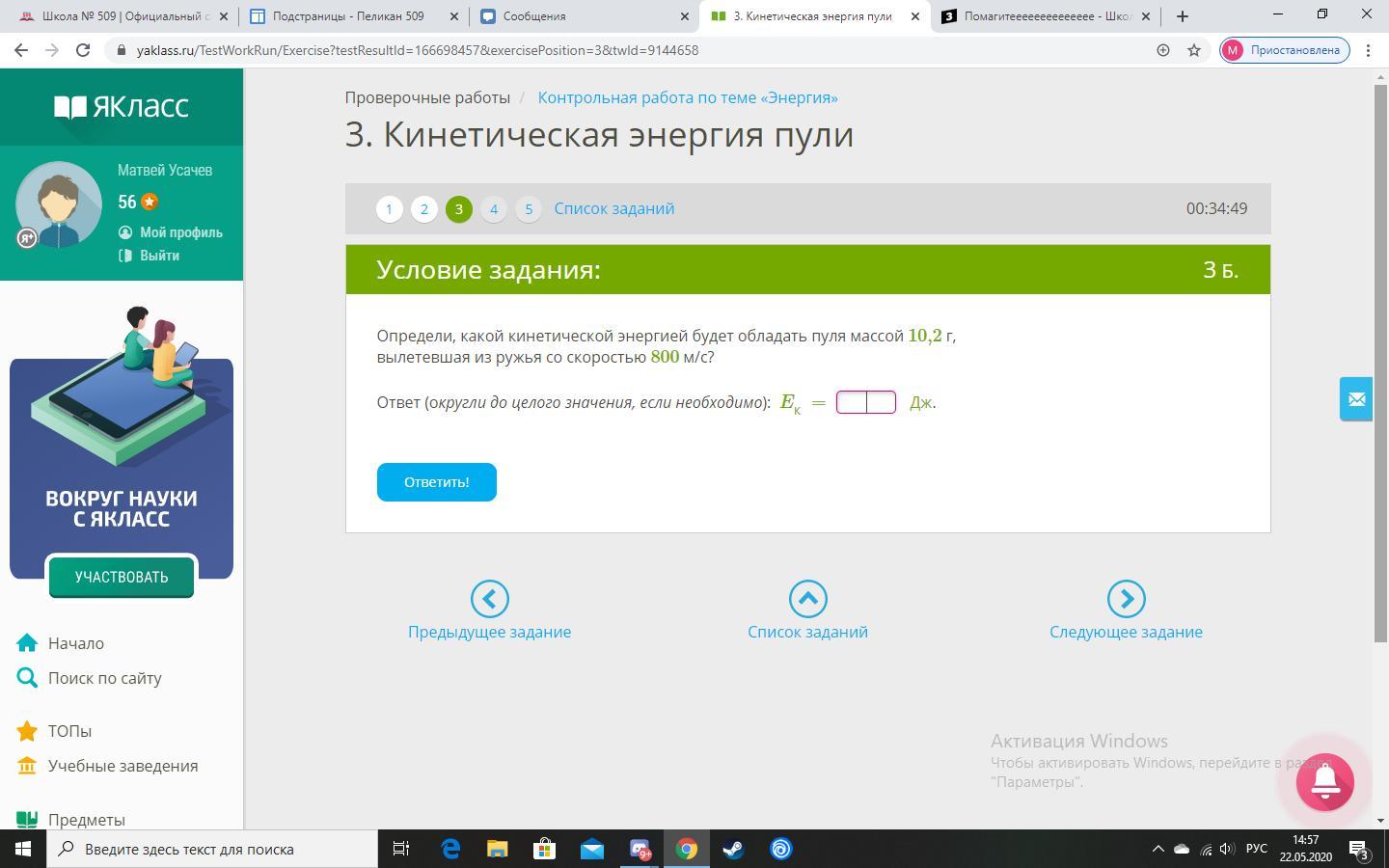
Task: Open the blue spiral app on taskbar
Action: click(x=781, y=849)
